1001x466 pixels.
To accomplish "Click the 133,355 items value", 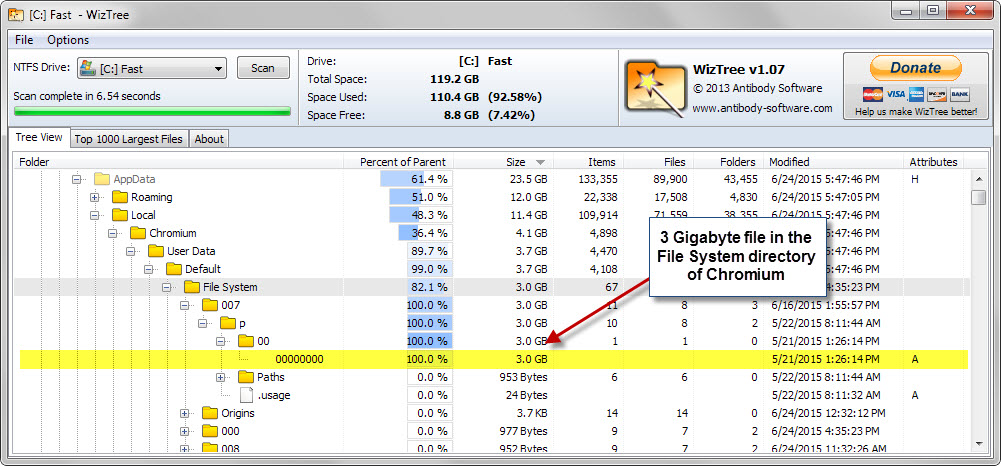I will tap(596, 179).
